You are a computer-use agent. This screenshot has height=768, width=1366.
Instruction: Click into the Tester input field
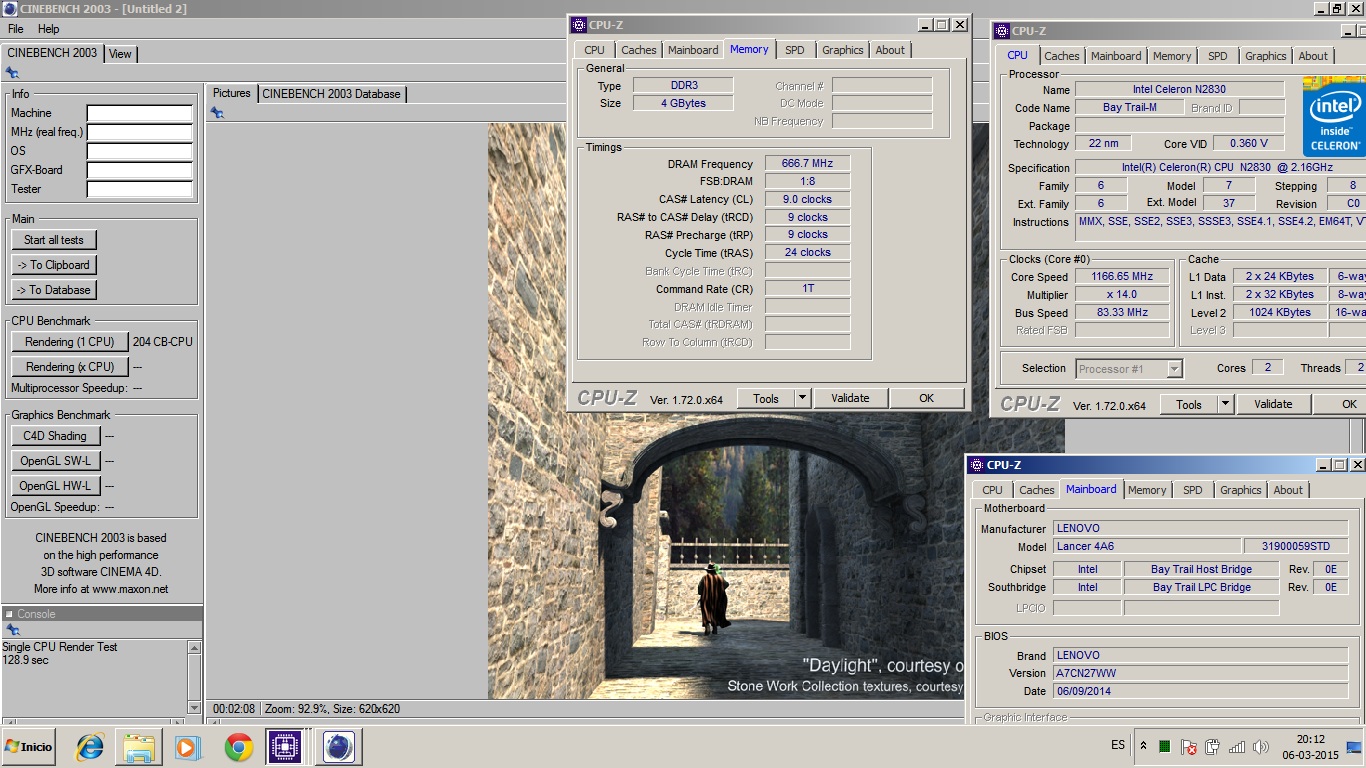click(140, 189)
